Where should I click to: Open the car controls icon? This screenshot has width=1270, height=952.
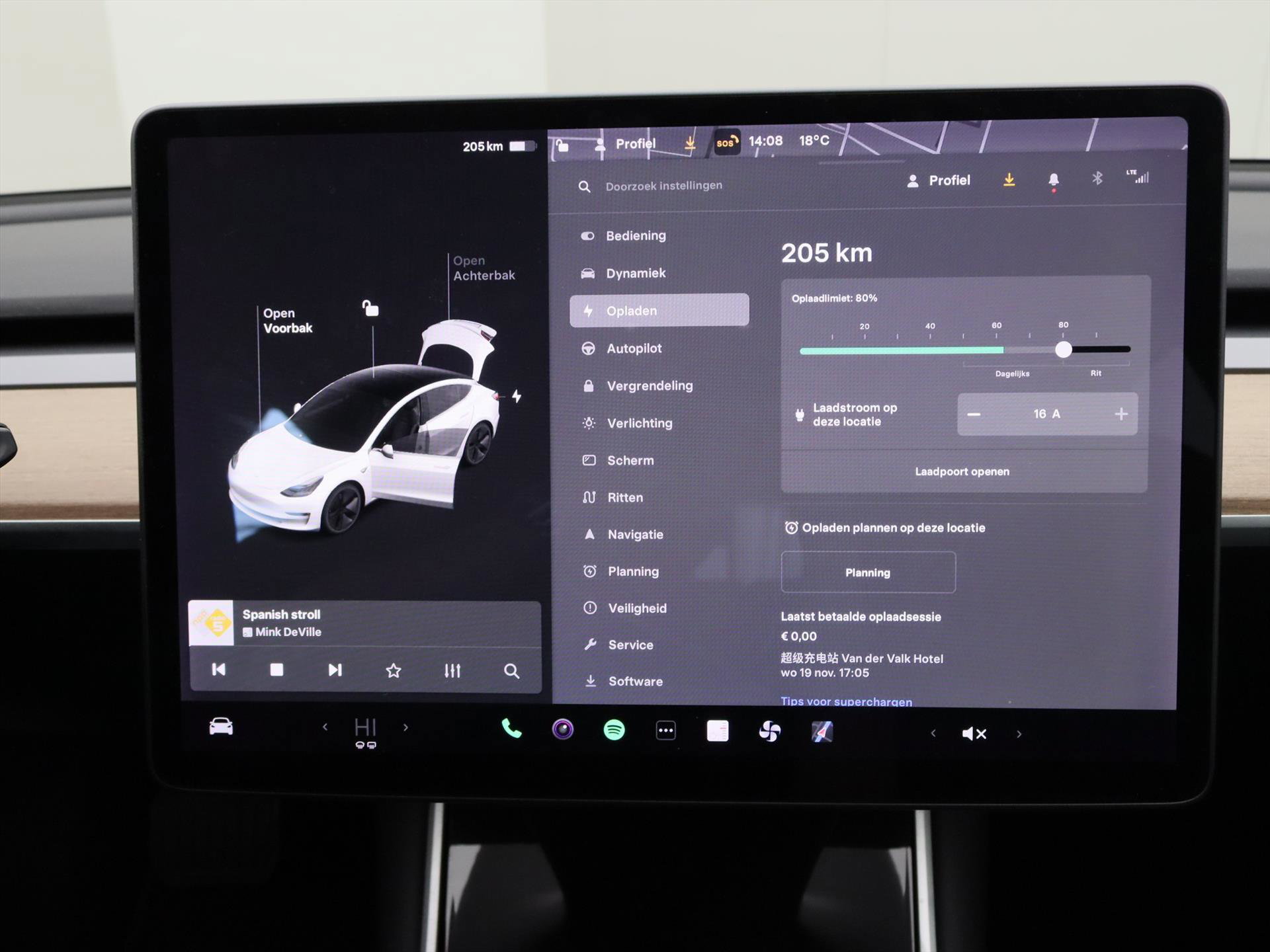coord(221,727)
